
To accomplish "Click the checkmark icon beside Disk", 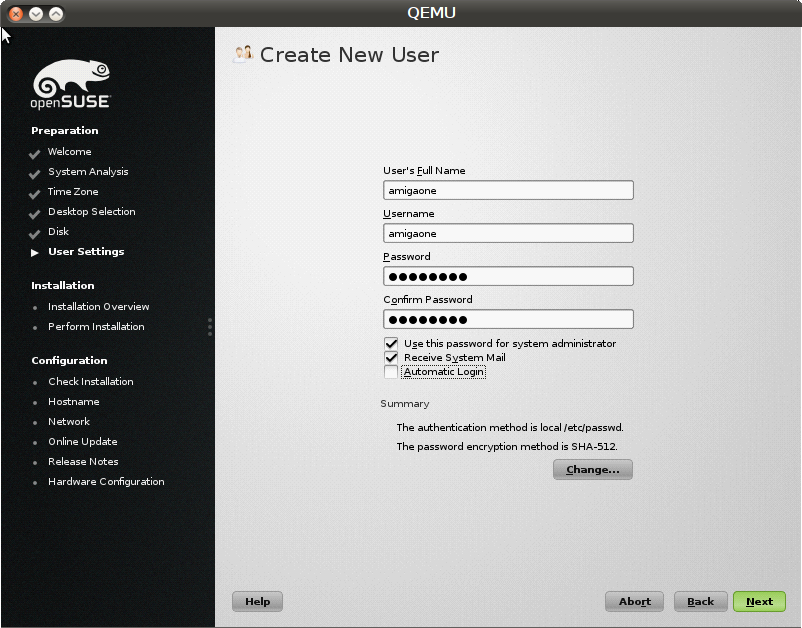I will [x=35, y=233].
